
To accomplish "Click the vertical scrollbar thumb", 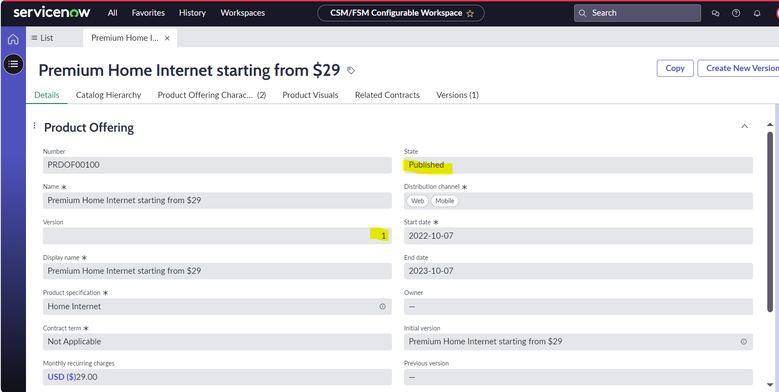I will tap(770, 222).
